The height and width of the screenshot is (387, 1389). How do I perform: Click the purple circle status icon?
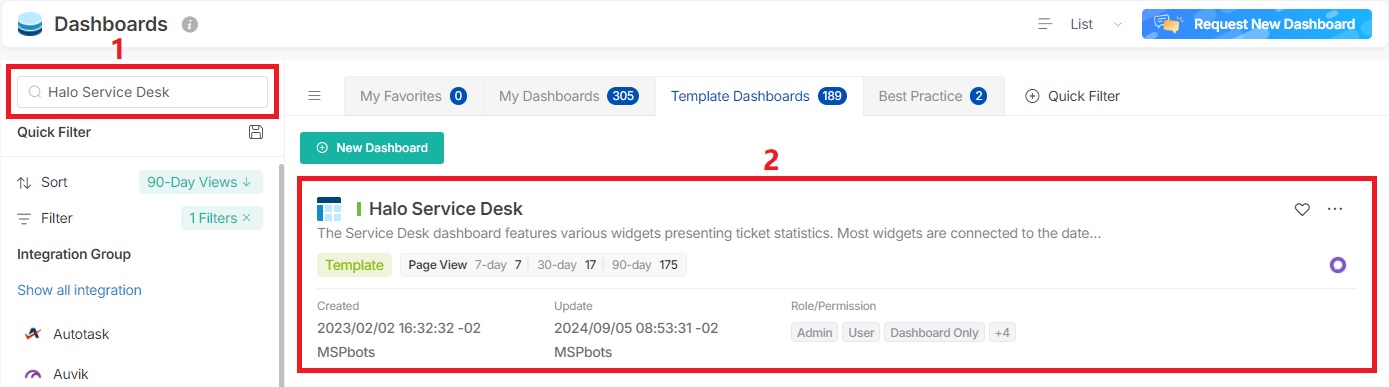(1337, 265)
